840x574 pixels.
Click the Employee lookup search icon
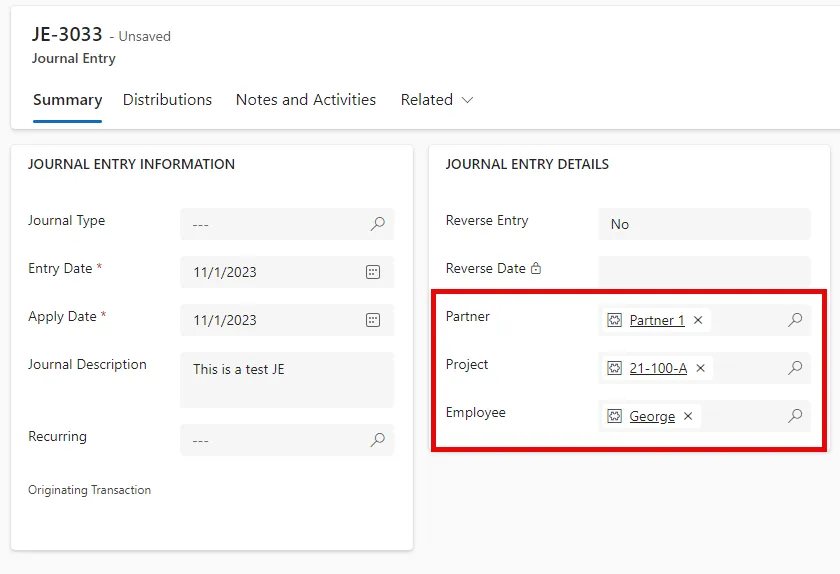796,415
